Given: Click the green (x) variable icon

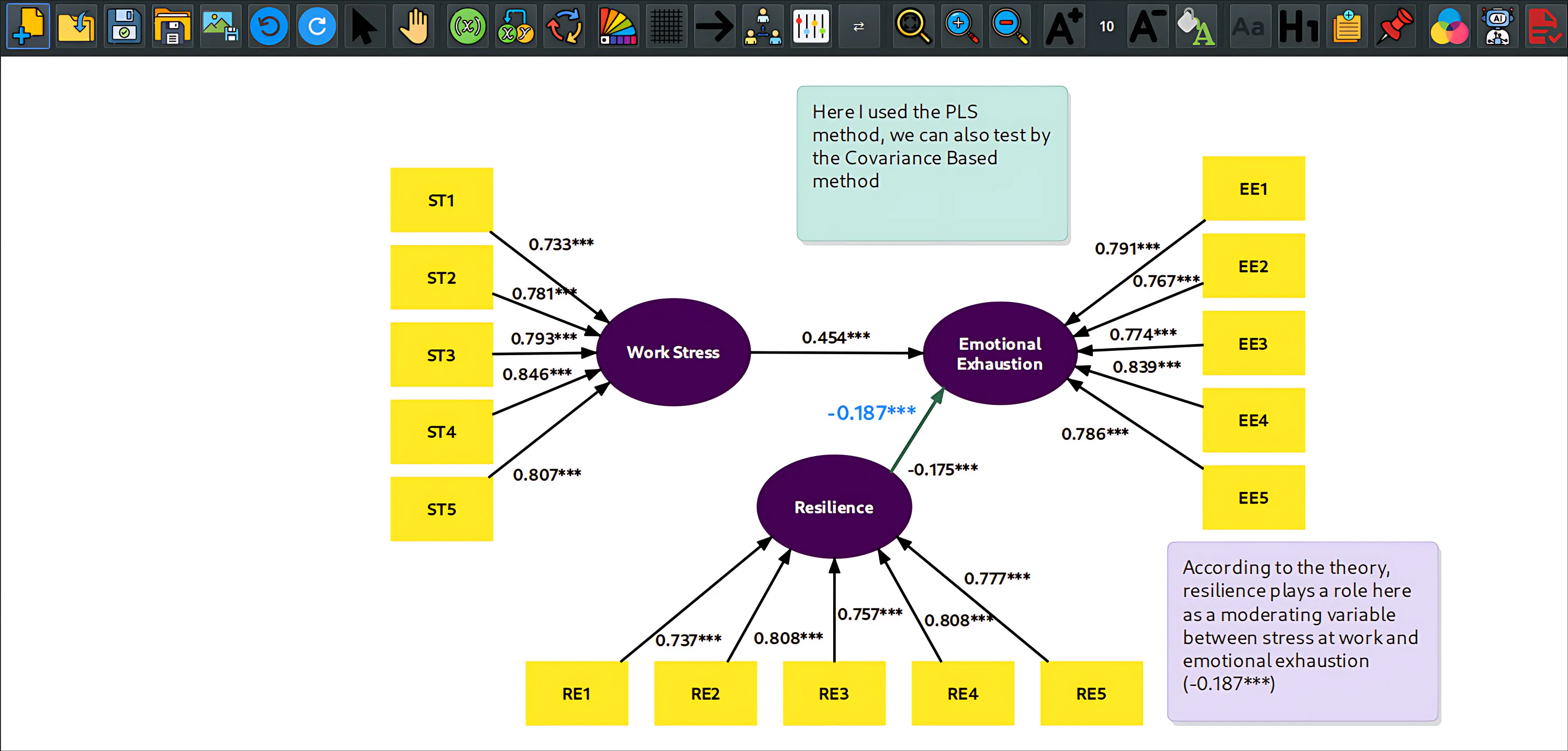Looking at the screenshot, I should [467, 26].
